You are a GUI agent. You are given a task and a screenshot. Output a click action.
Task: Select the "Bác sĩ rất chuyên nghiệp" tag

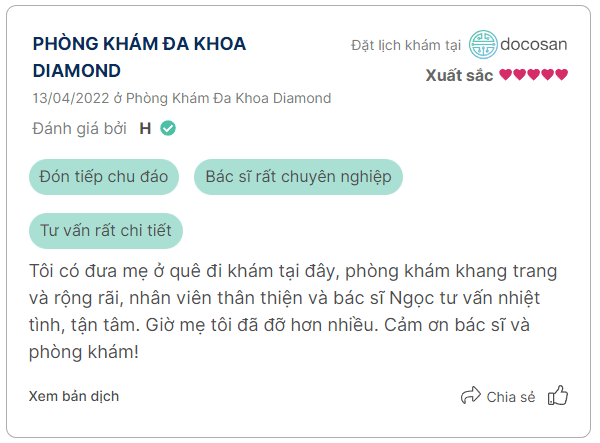coord(298,177)
